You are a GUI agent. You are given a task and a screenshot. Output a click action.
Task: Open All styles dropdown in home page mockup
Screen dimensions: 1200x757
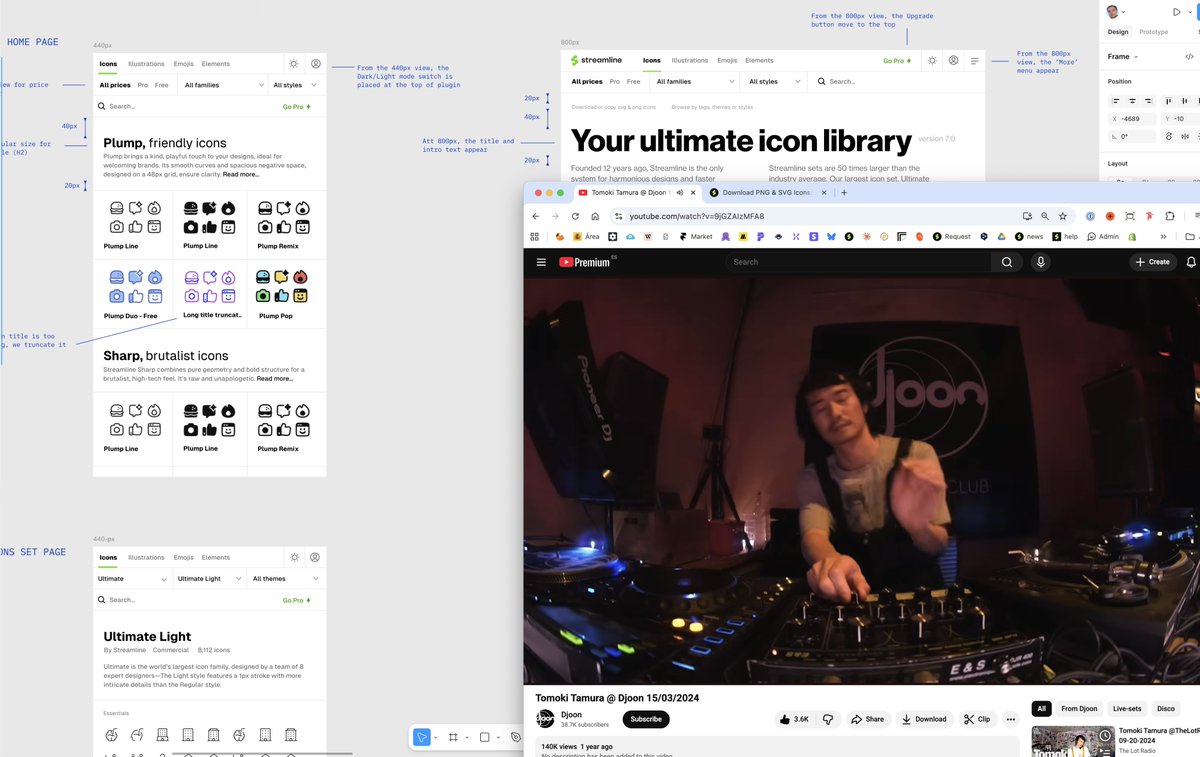pos(295,86)
